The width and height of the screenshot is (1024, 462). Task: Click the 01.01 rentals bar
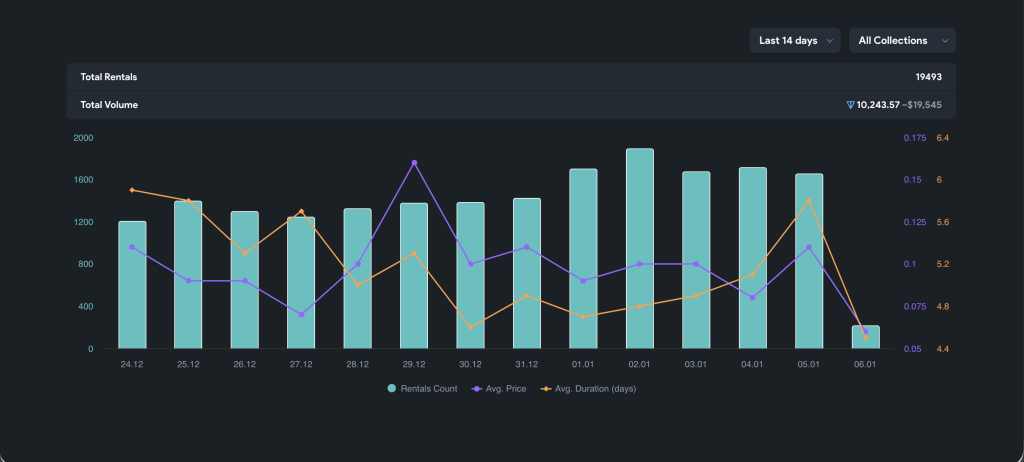[583, 259]
